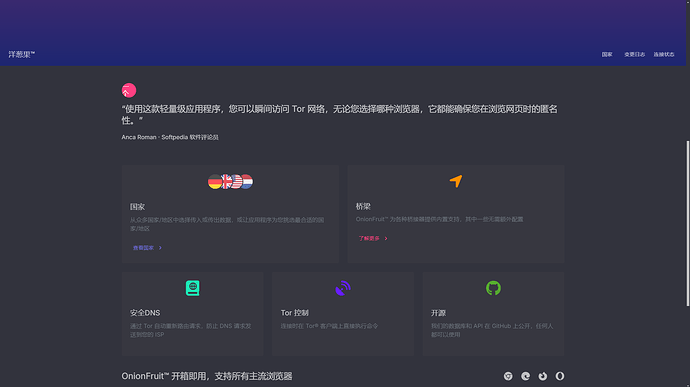Screen dimensions: 690x387
Task: Click the chevron next to 了解更多
Action: (386, 238)
